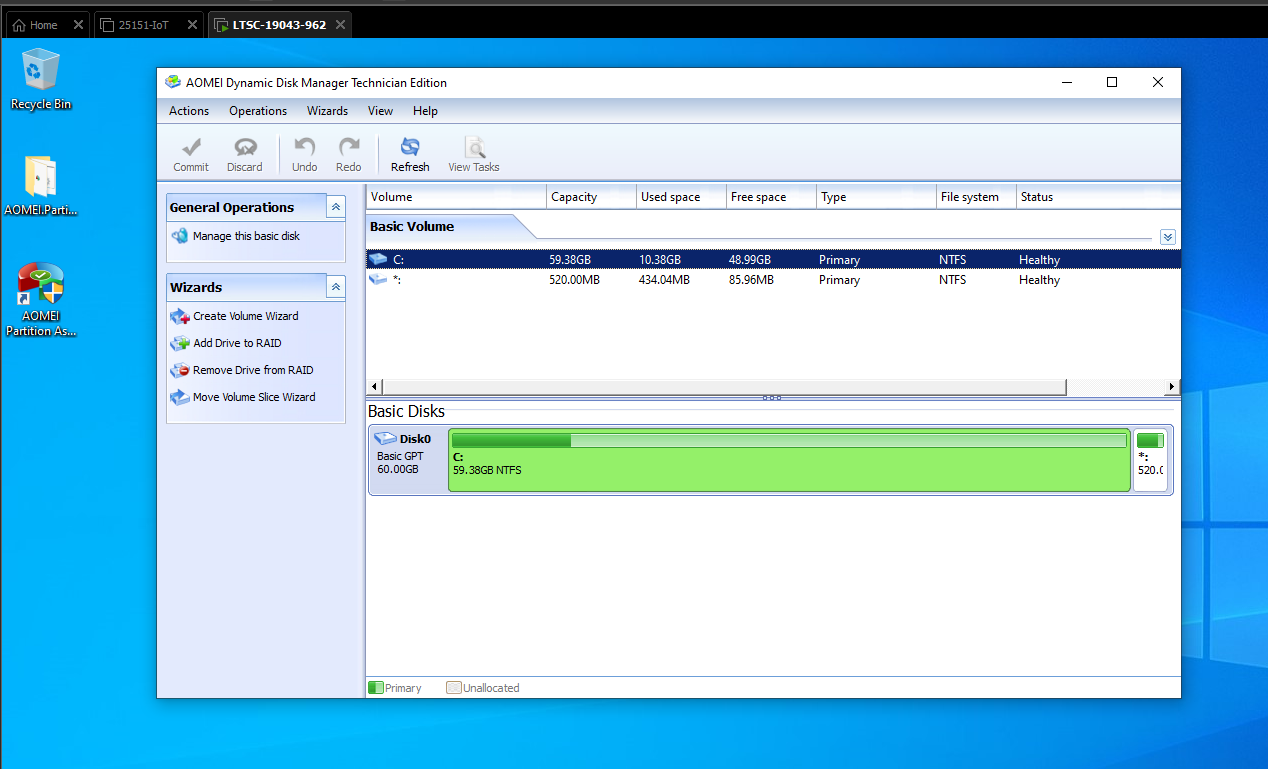Click the volume list horizontal scrollbar thumb
The image size is (1268, 769).
click(725, 387)
